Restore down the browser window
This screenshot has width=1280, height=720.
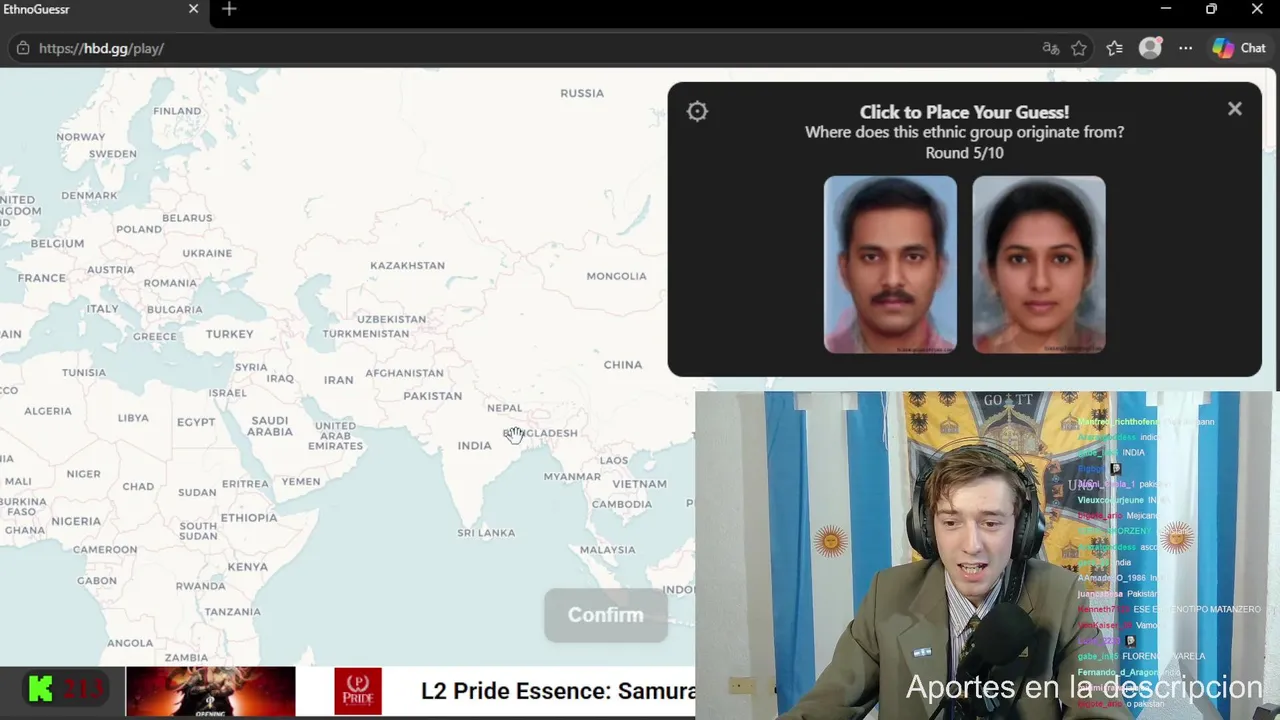(1211, 9)
